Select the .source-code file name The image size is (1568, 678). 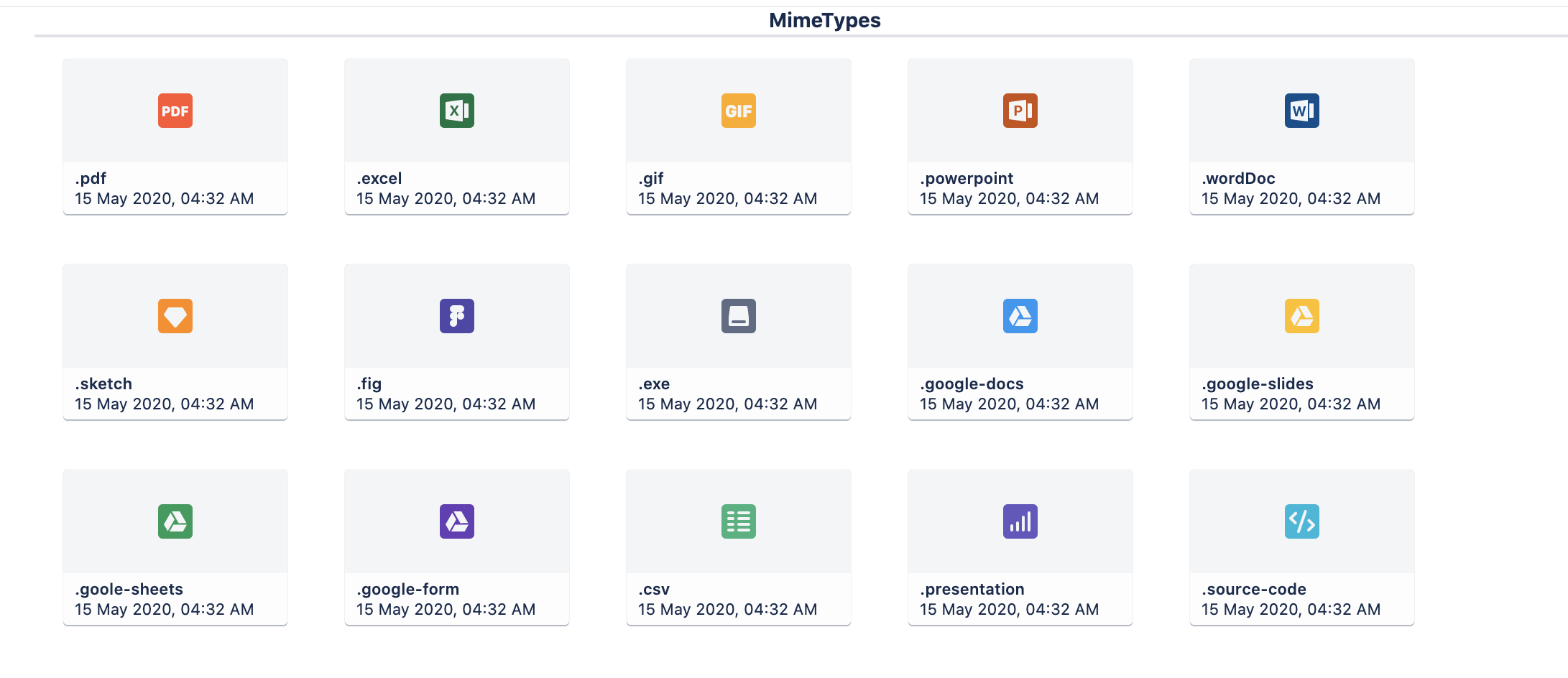coord(1254,589)
